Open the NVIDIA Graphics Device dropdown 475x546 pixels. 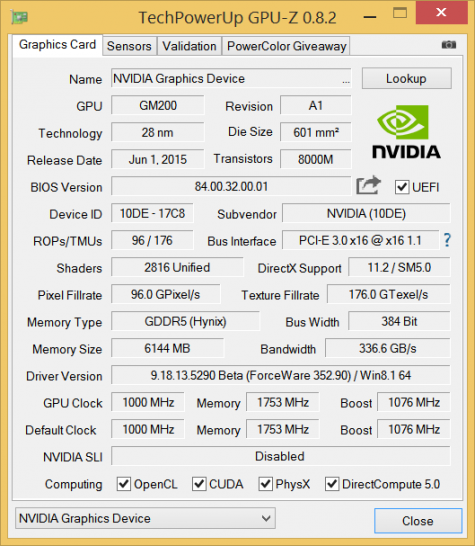pos(146,518)
